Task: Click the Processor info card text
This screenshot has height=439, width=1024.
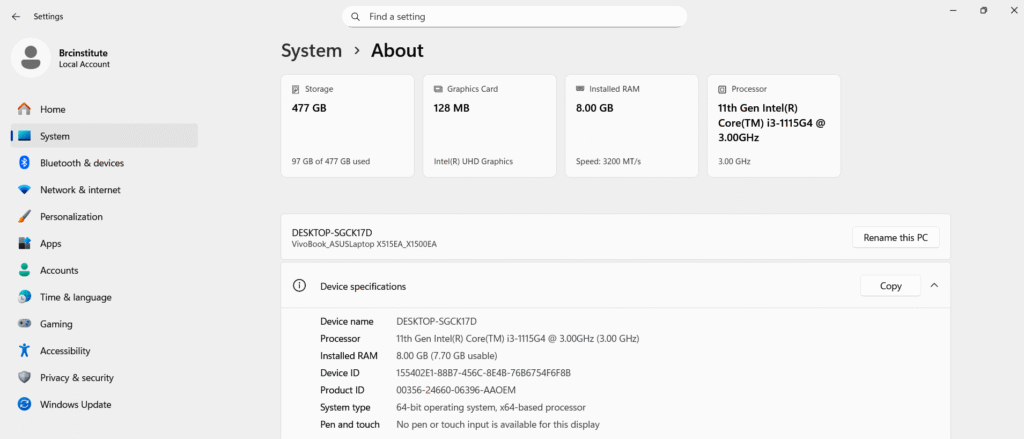Action: (771, 123)
